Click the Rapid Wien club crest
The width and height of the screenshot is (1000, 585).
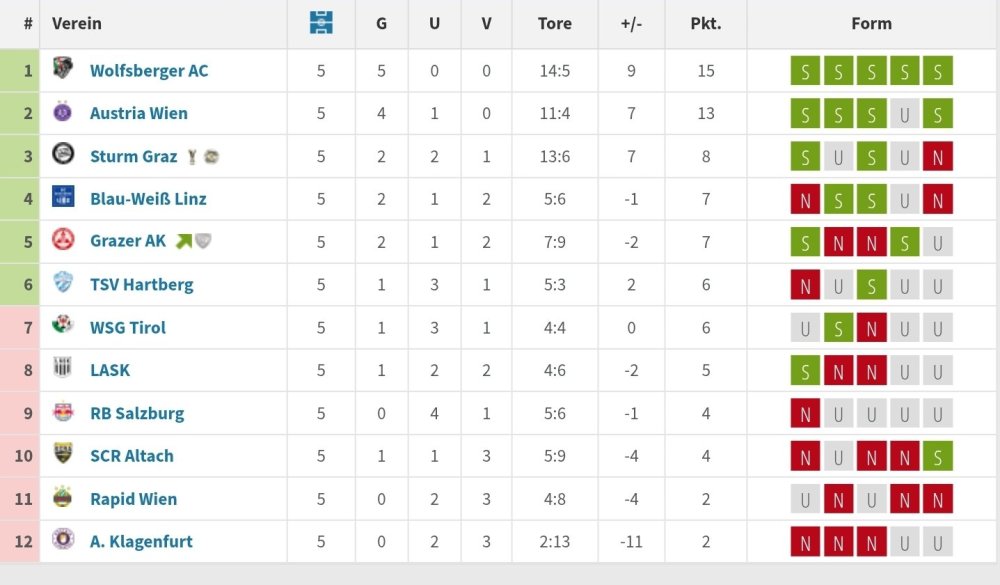coord(63,497)
